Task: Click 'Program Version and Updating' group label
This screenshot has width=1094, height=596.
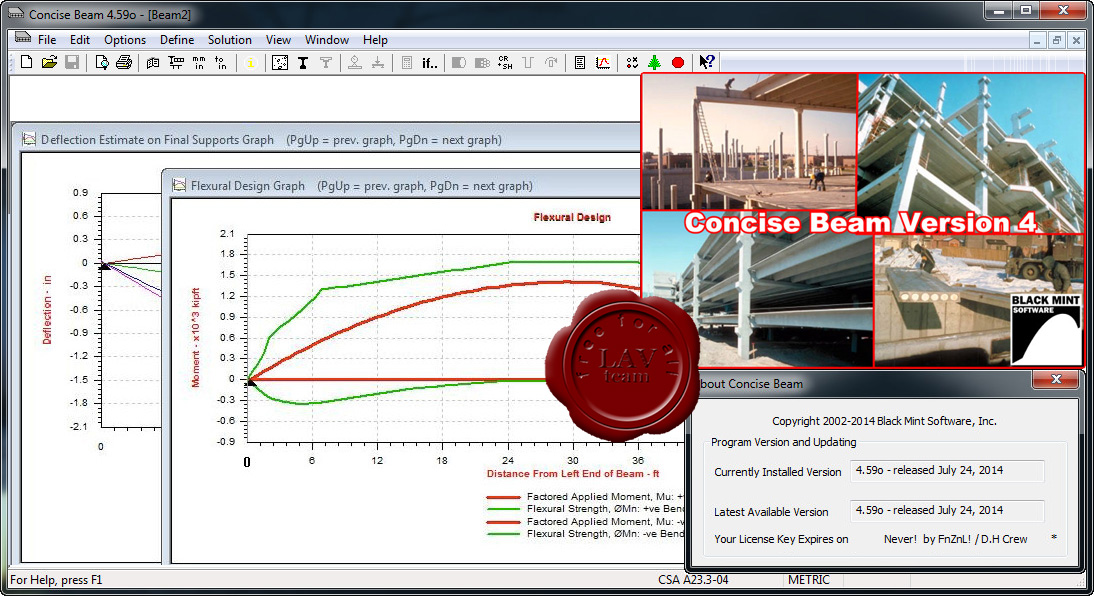Action: [x=784, y=442]
